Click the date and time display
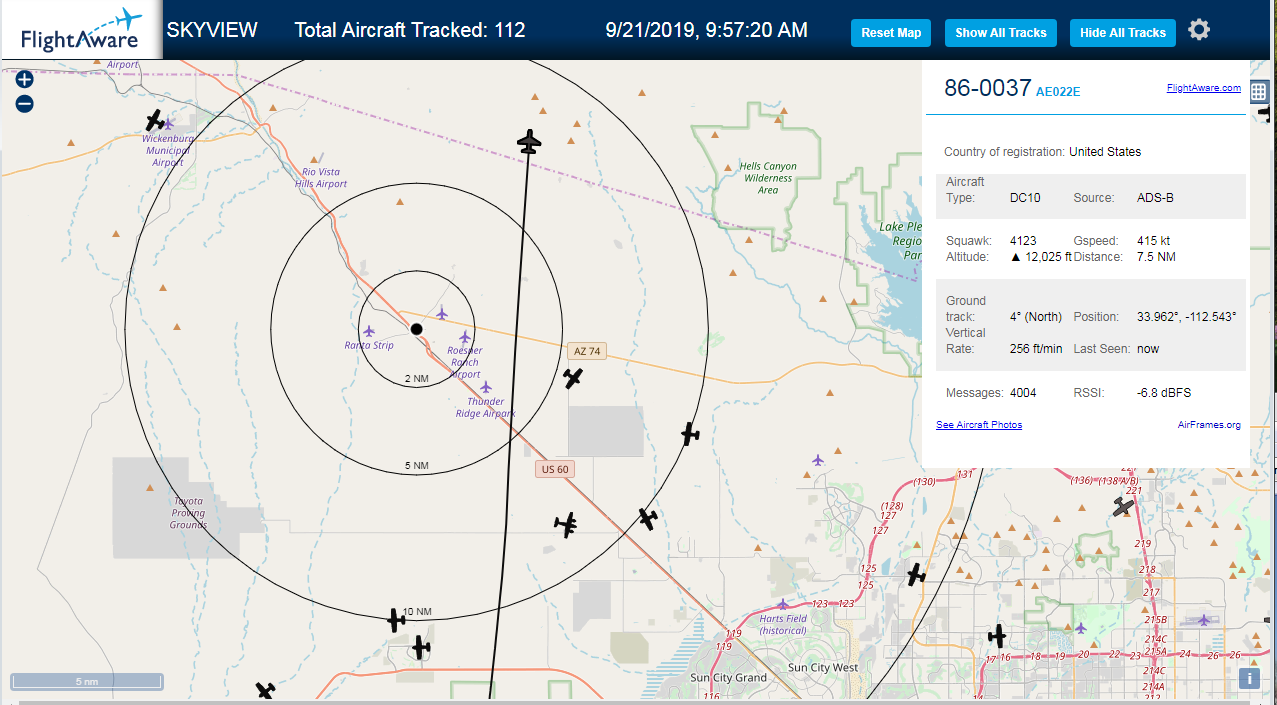 pyautogui.click(x=707, y=30)
